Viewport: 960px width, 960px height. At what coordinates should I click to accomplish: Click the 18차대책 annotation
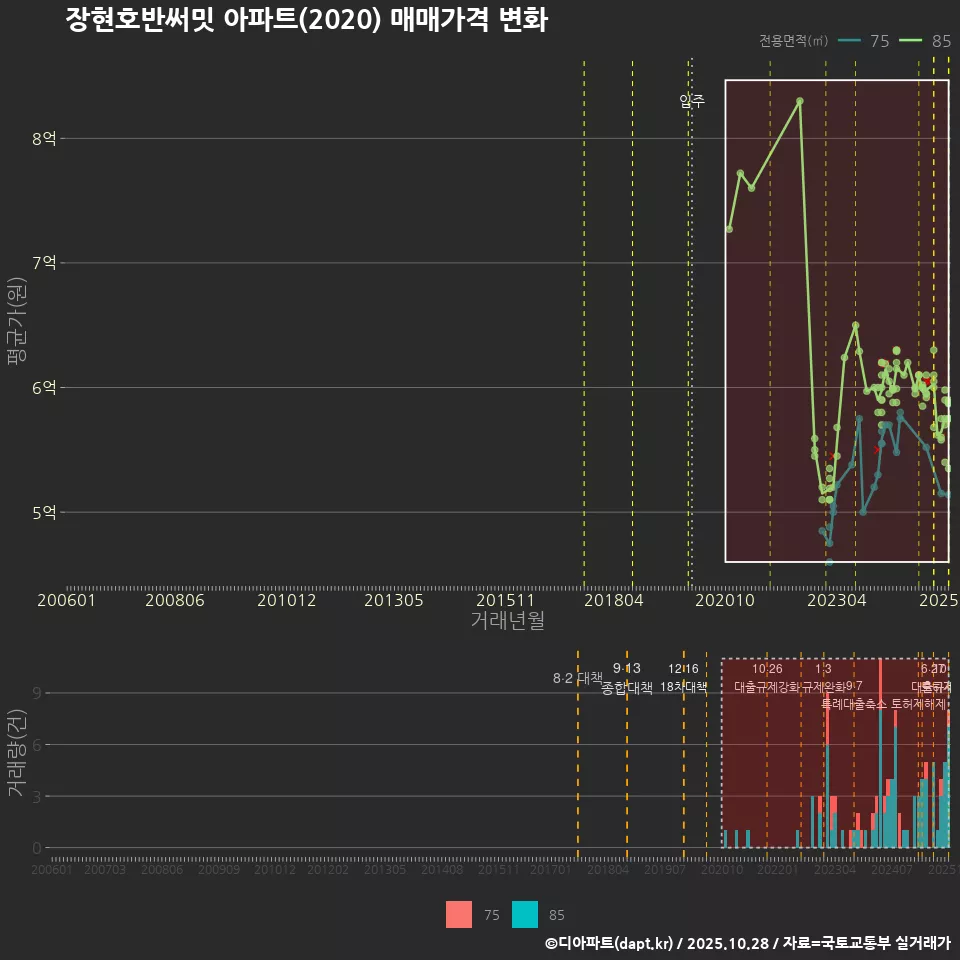pos(685,688)
